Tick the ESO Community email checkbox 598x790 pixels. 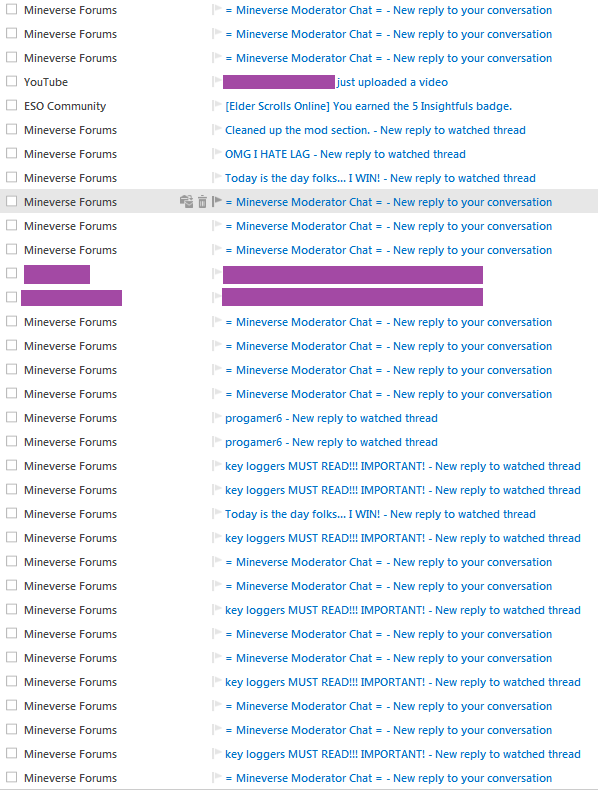tap(11, 105)
